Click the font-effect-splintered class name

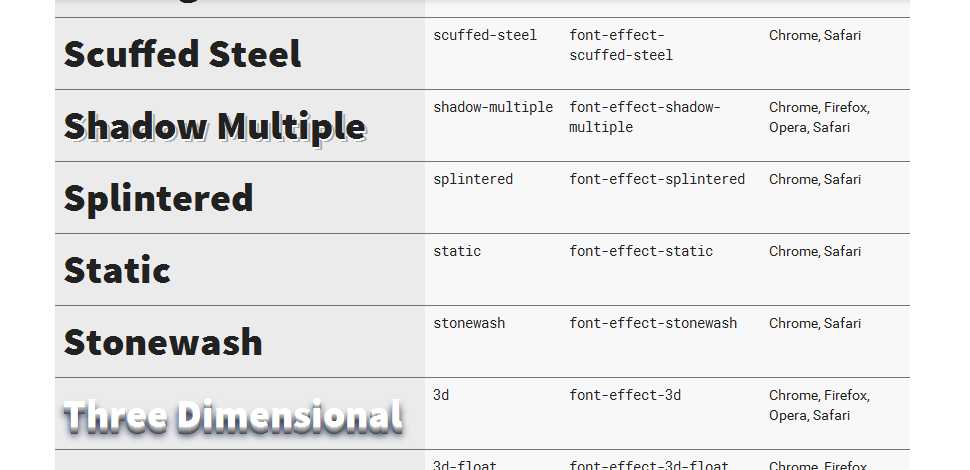click(x=657, y=179)
